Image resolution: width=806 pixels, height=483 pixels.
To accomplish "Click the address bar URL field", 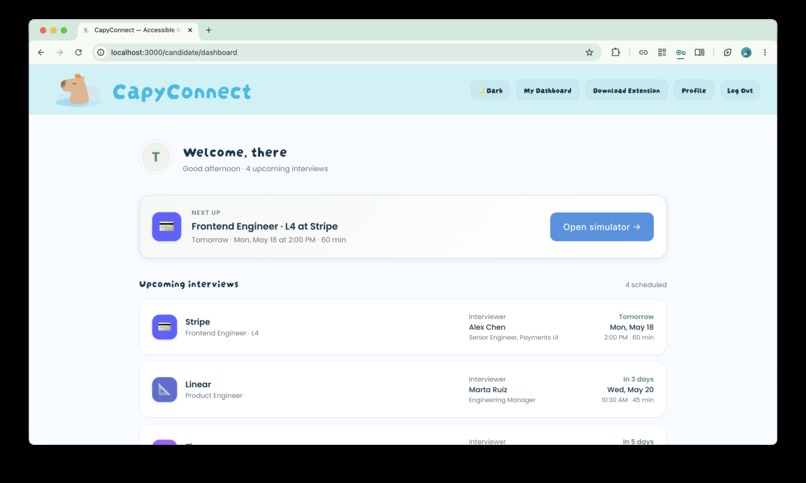I will click(344, 52).
